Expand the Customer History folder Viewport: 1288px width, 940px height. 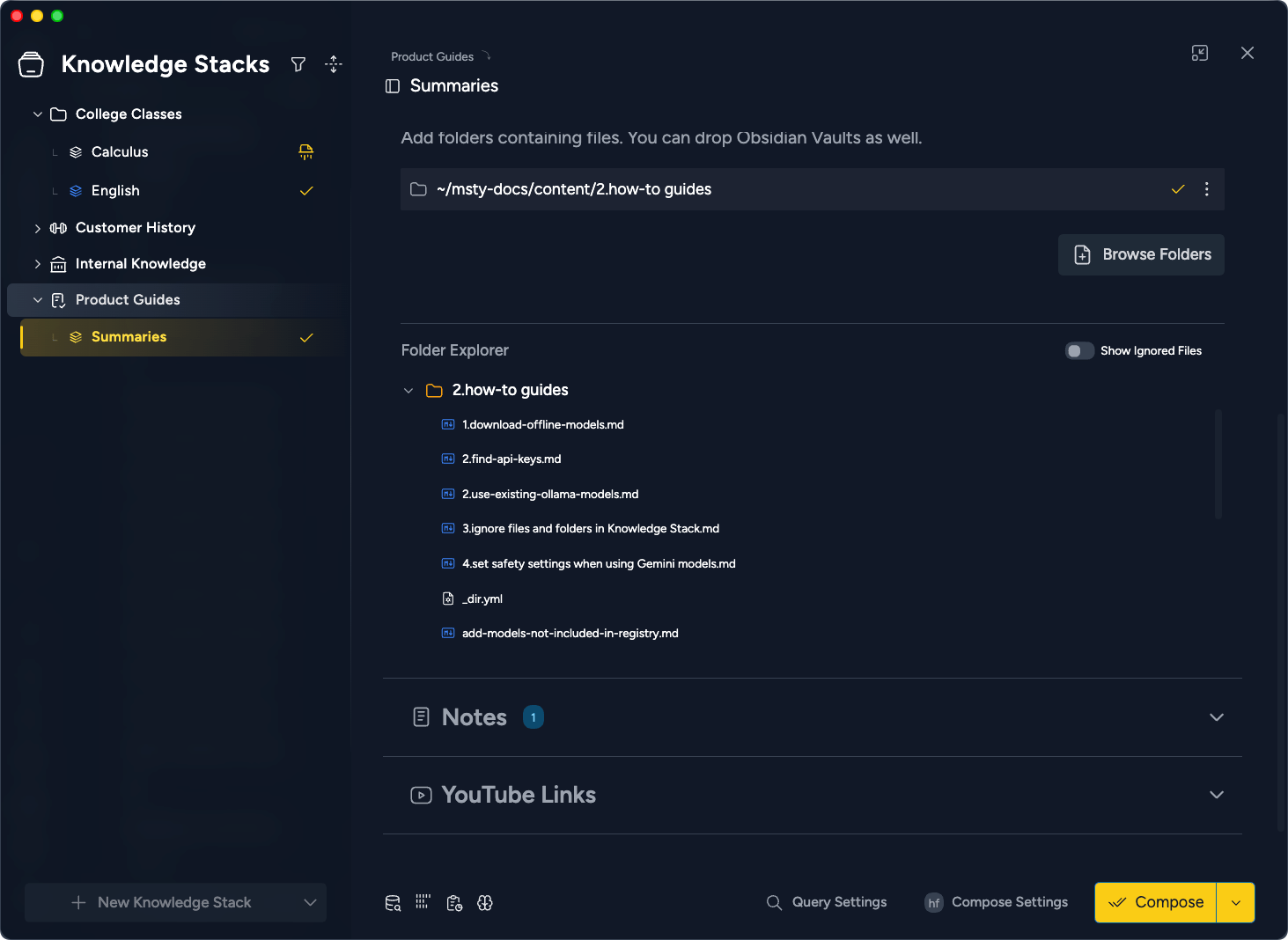pyautogui.click(x=38, y=228)
